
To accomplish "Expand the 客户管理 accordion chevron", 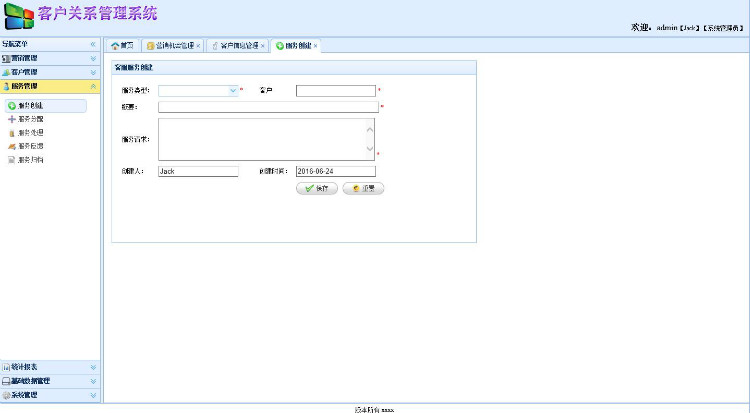I will point(93,72).
